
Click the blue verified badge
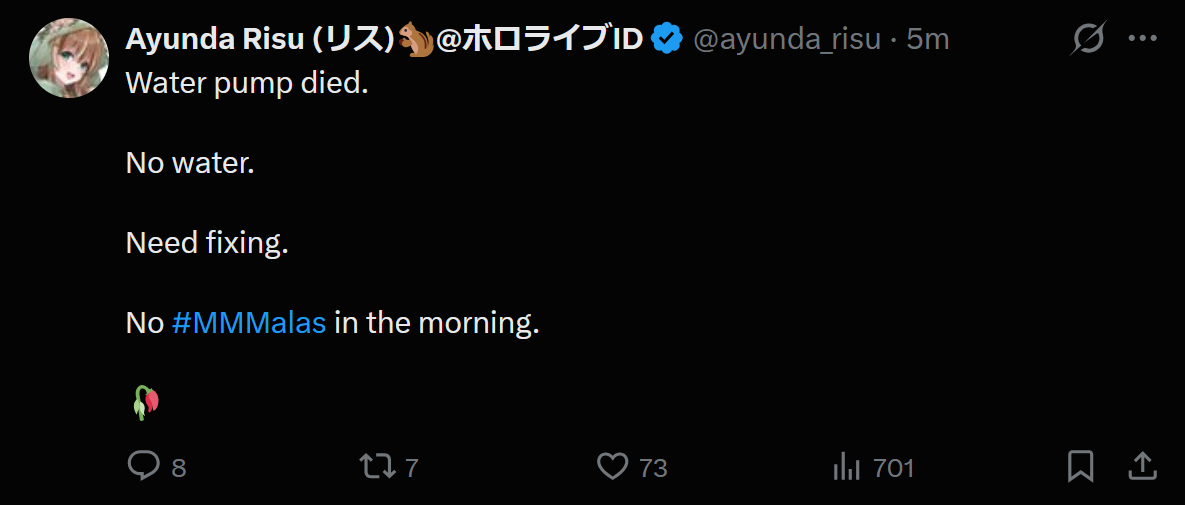667,39
